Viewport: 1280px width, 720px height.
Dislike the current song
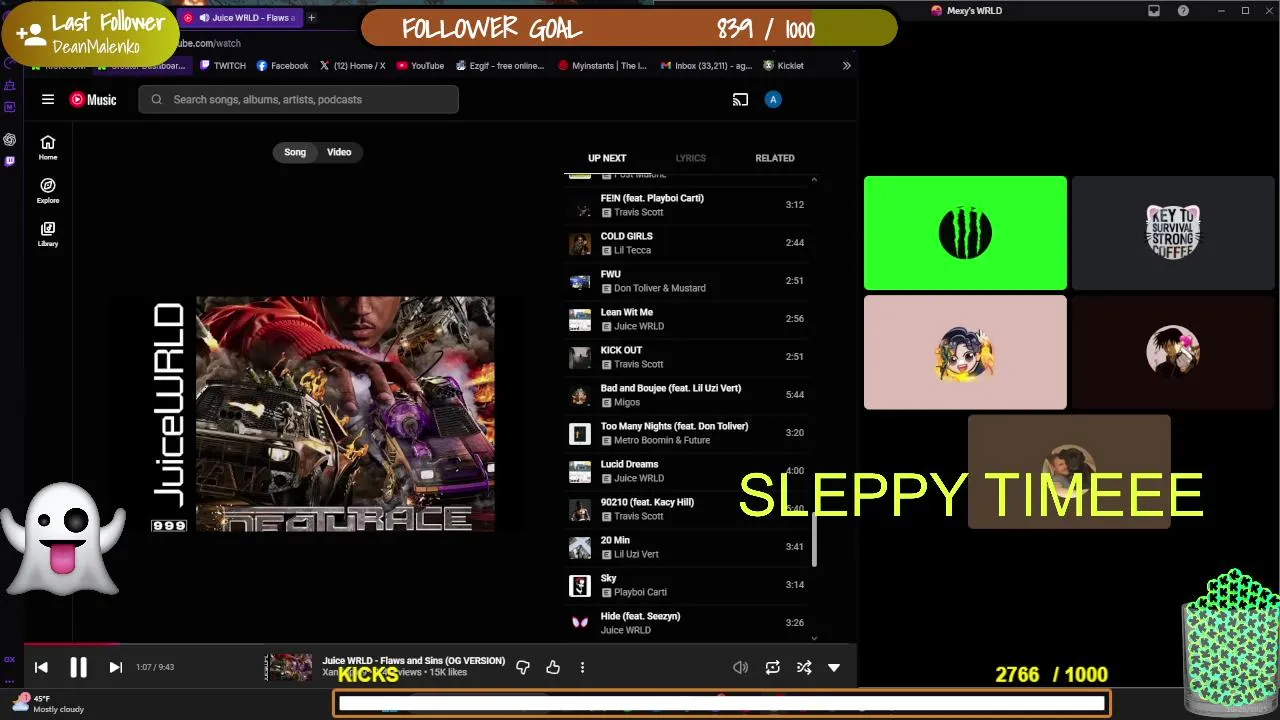click(522, 667)
